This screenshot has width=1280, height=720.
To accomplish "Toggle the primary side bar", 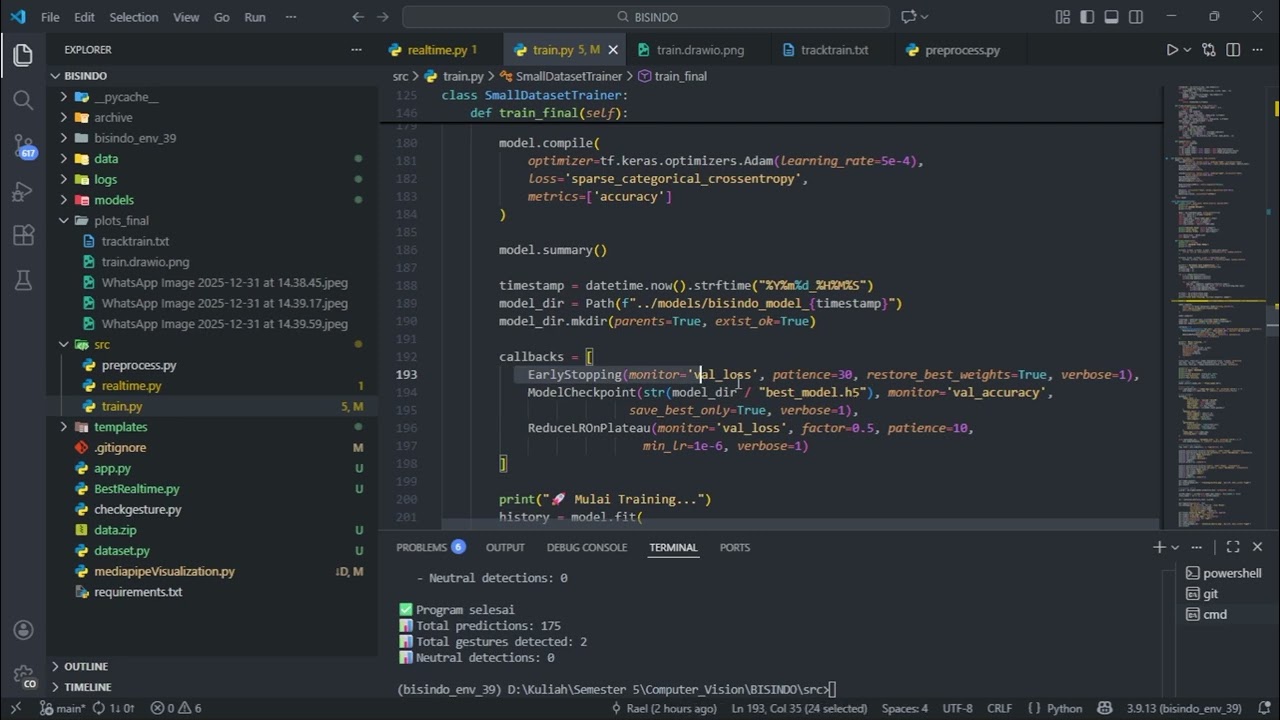I will pyautogui.click(x=1087, y=17).
